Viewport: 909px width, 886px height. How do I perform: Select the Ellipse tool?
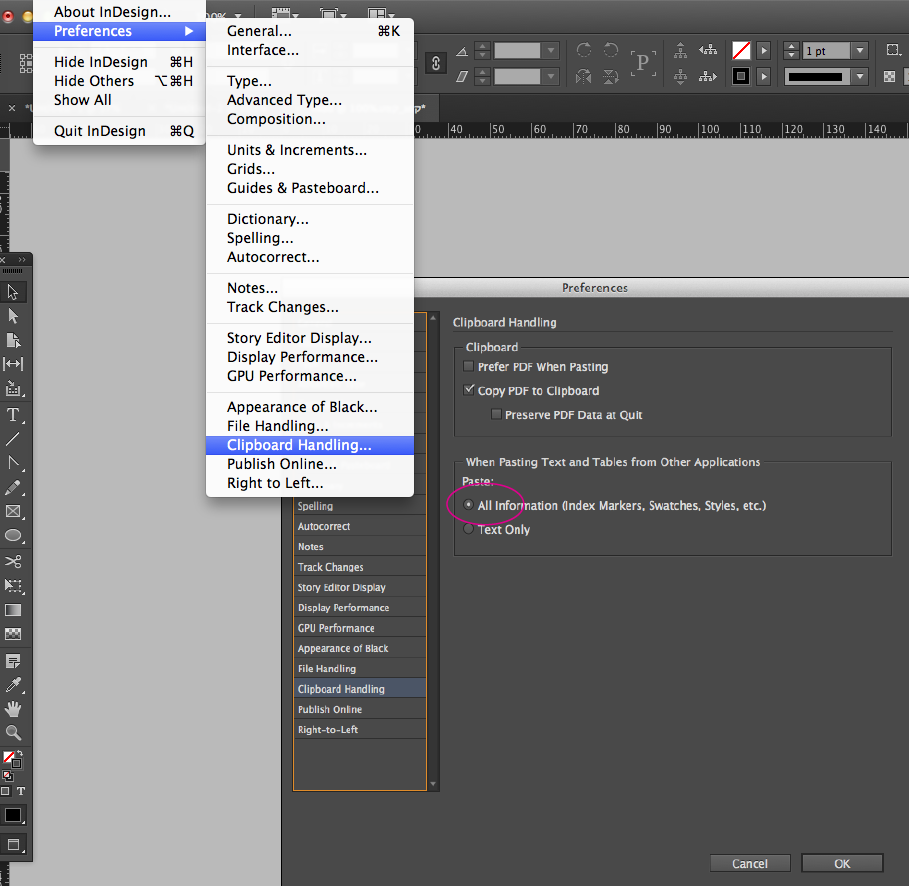click(13, 536)
